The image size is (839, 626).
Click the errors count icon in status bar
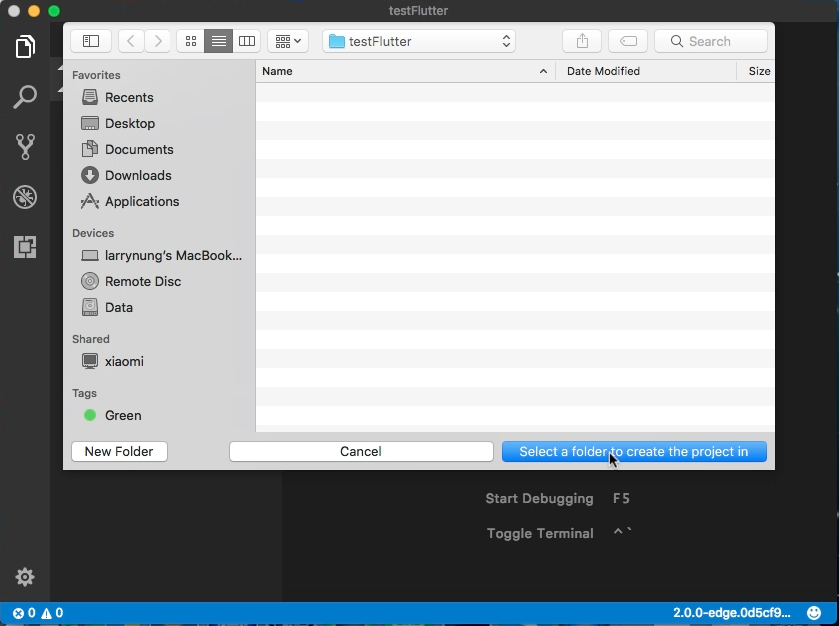pyautogui.click(x=24, y=613)
